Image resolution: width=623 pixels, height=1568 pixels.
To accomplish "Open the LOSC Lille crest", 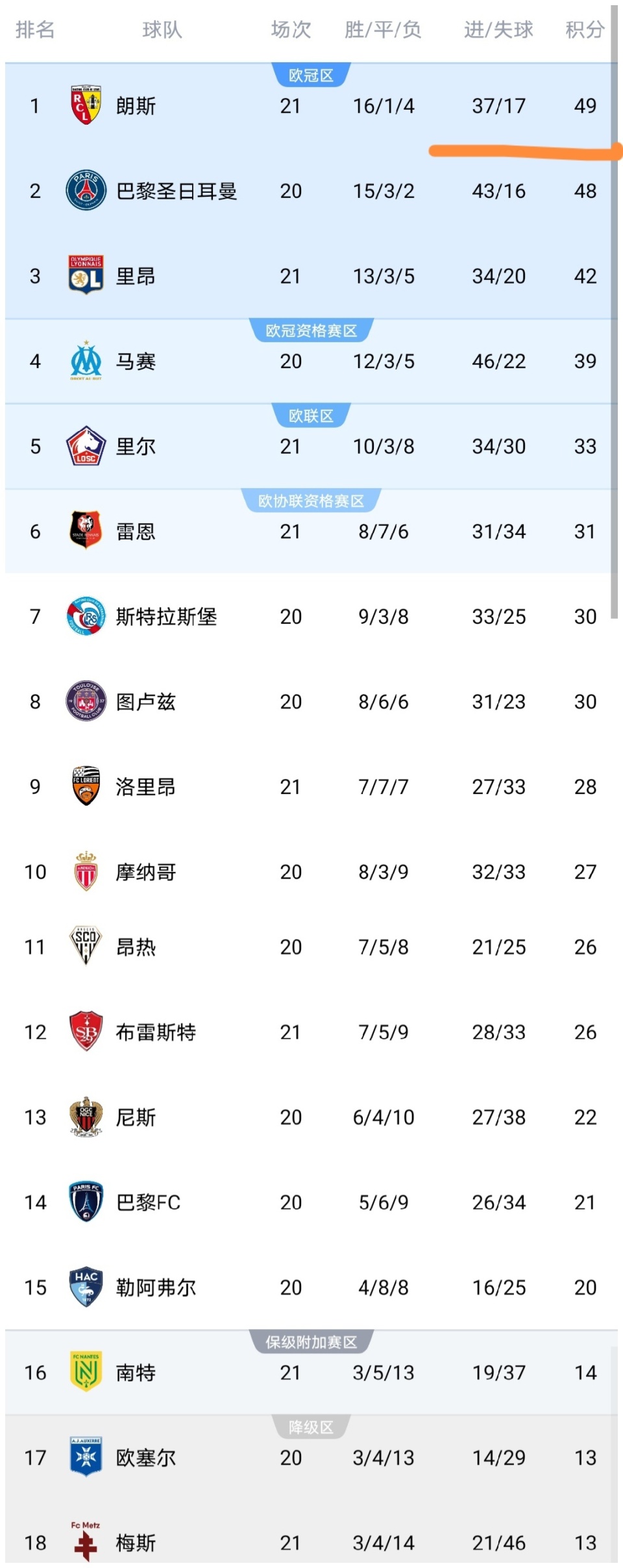I will 86,446.
